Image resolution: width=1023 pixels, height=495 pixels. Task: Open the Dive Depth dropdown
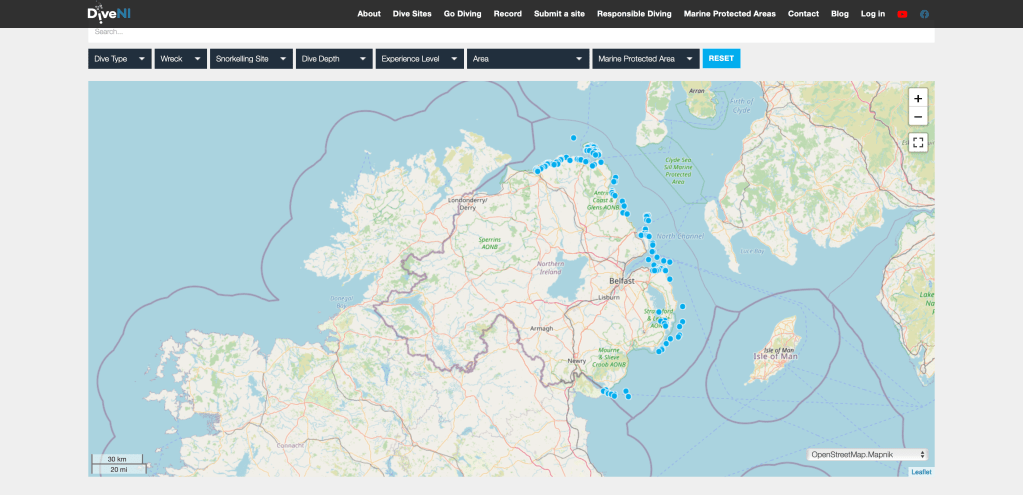point(334,59)
